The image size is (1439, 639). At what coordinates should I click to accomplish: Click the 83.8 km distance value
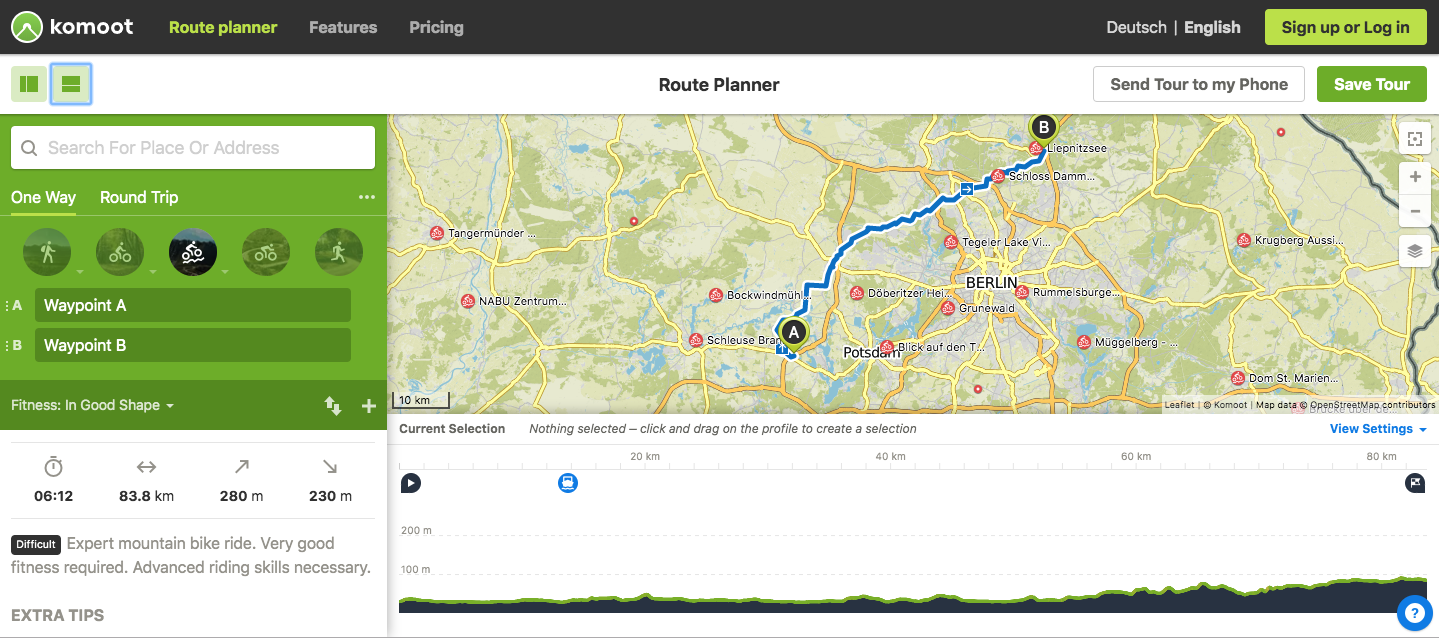147,495
